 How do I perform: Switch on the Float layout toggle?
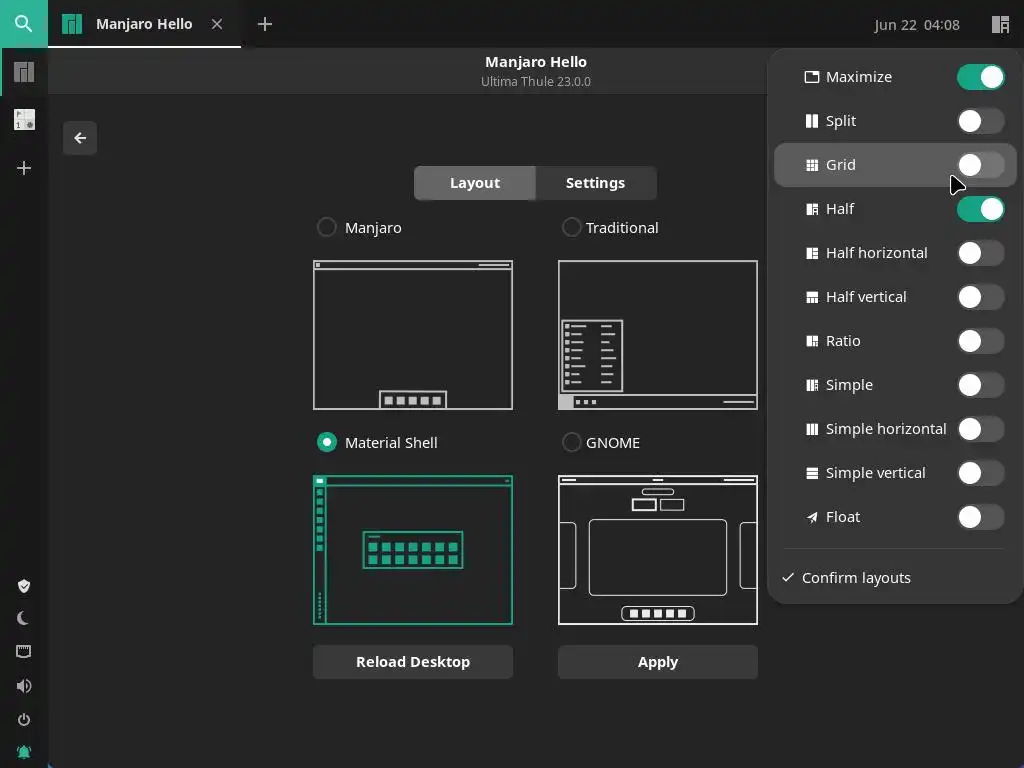click(980, 517)
